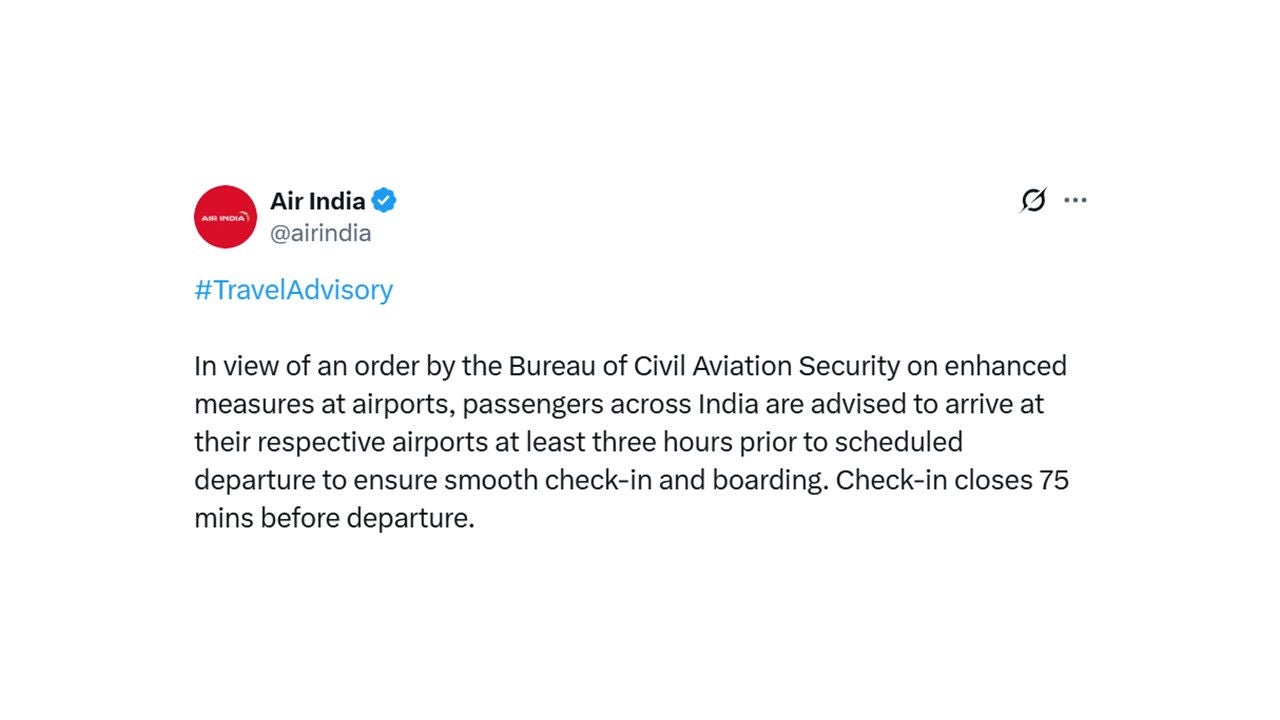1280x720 pixels.
Task: Open the #TravelAdvisory hashtag
Action: pos(293,290)
